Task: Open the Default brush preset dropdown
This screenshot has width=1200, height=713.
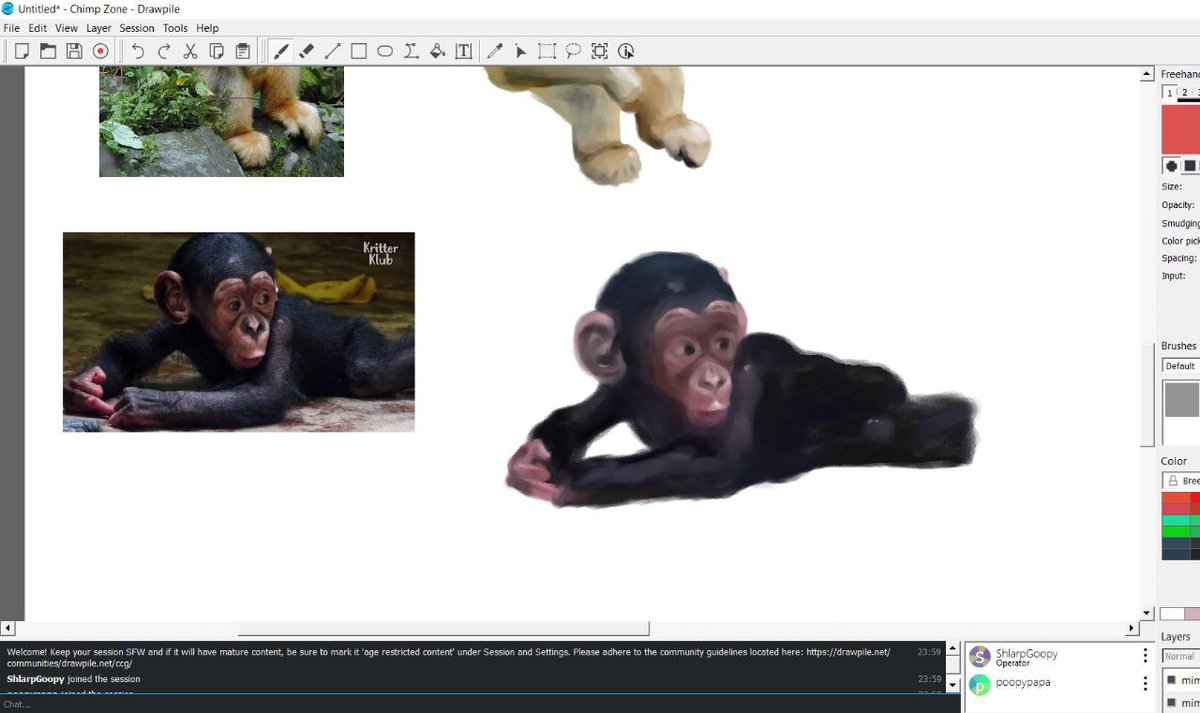Action: point(1181,366)
